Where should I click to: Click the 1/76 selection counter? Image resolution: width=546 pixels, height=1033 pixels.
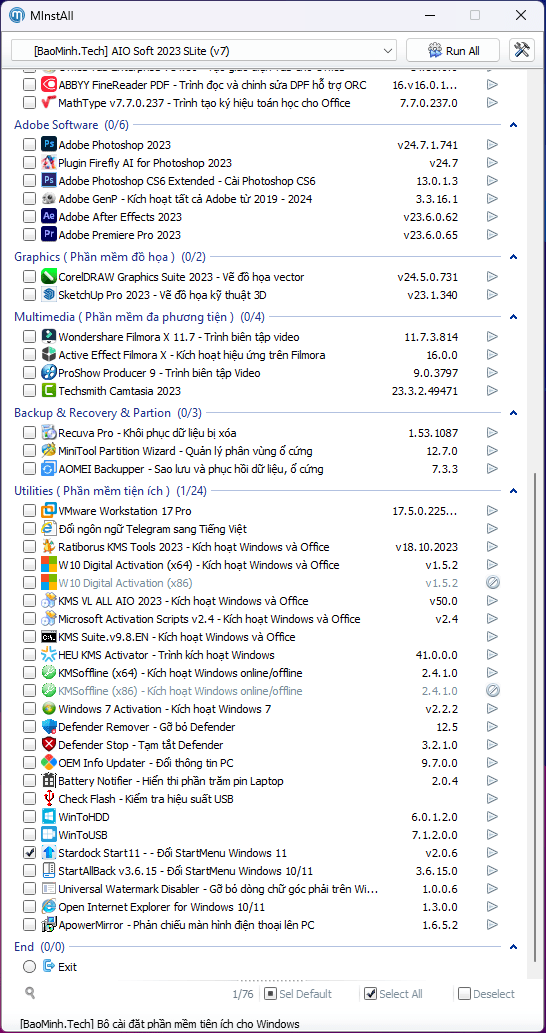point(243,993)
